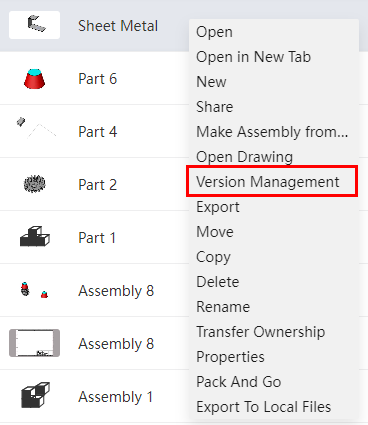Click the Assembly 8 drawing sheet thumbnail
Screen dimensions: 368x425
(x=34, y=343)
